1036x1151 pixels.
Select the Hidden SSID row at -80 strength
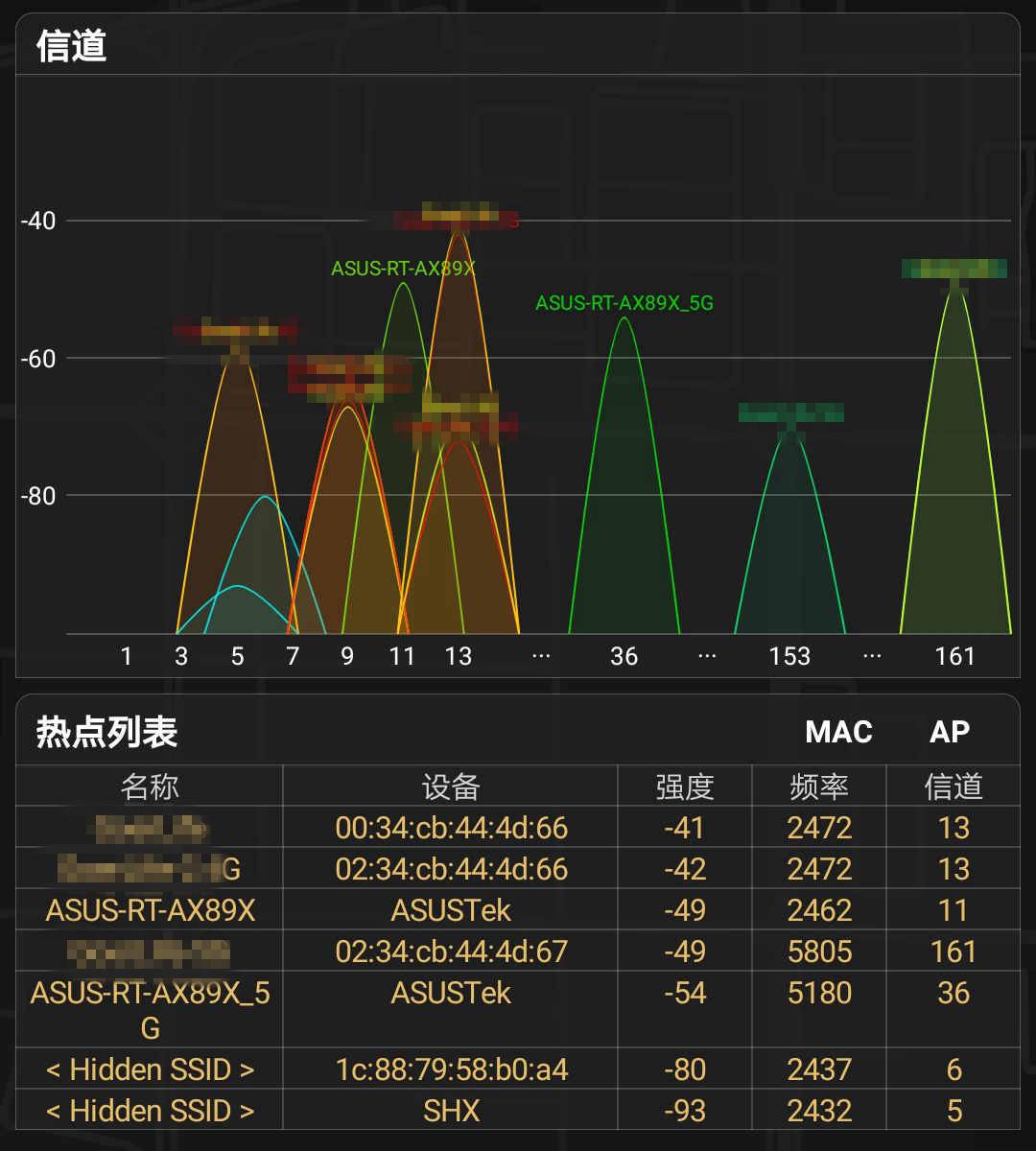[149, 1069]
